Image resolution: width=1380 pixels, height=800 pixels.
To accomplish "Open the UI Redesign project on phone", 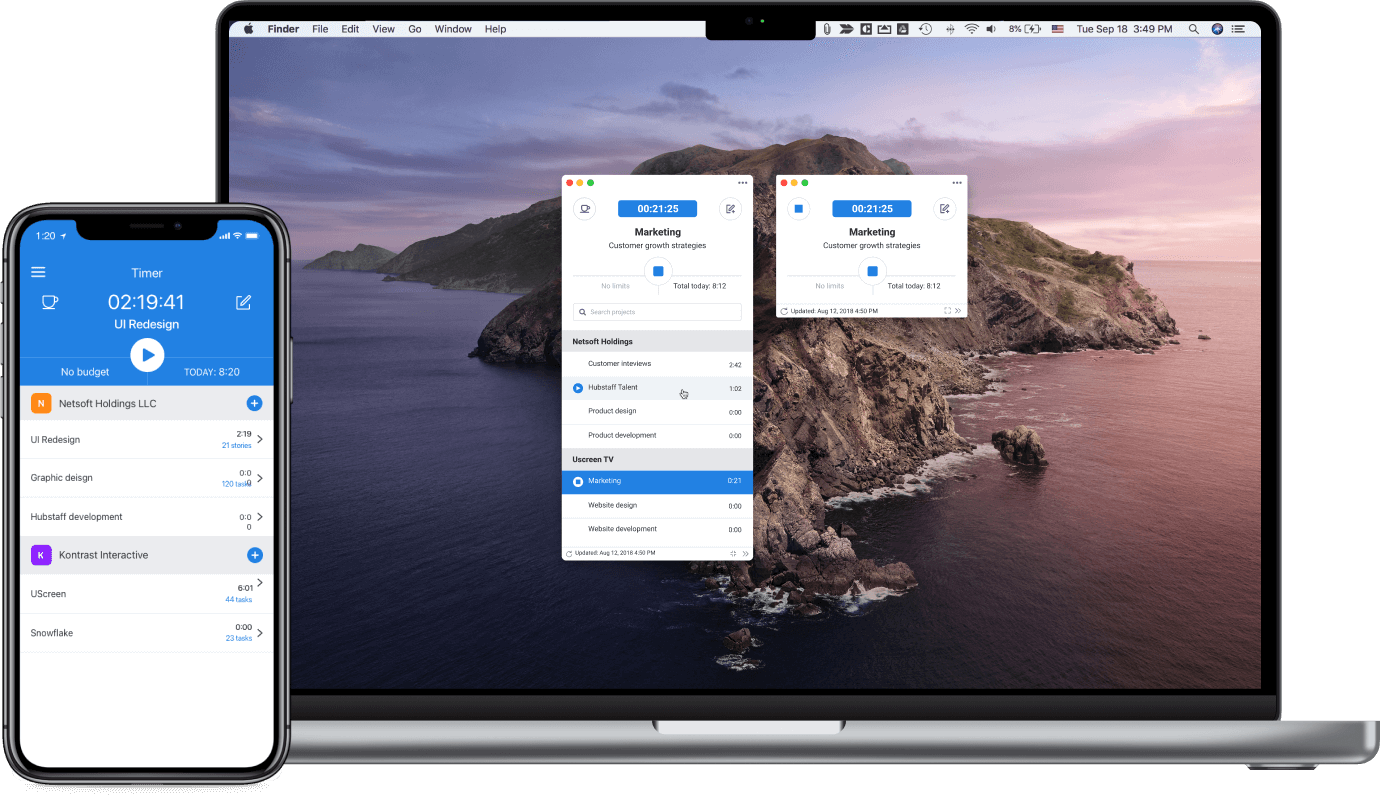I will [x=147, y=440].
